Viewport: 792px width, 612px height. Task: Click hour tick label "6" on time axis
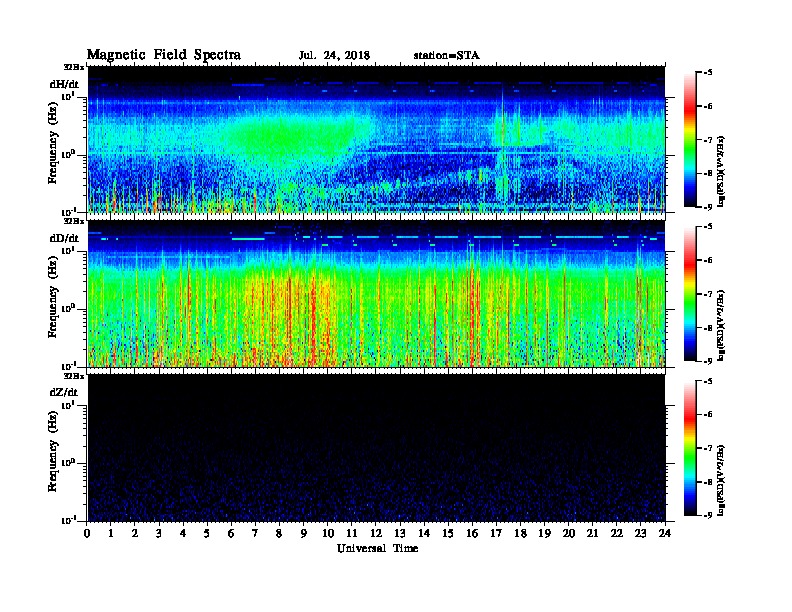231,533
